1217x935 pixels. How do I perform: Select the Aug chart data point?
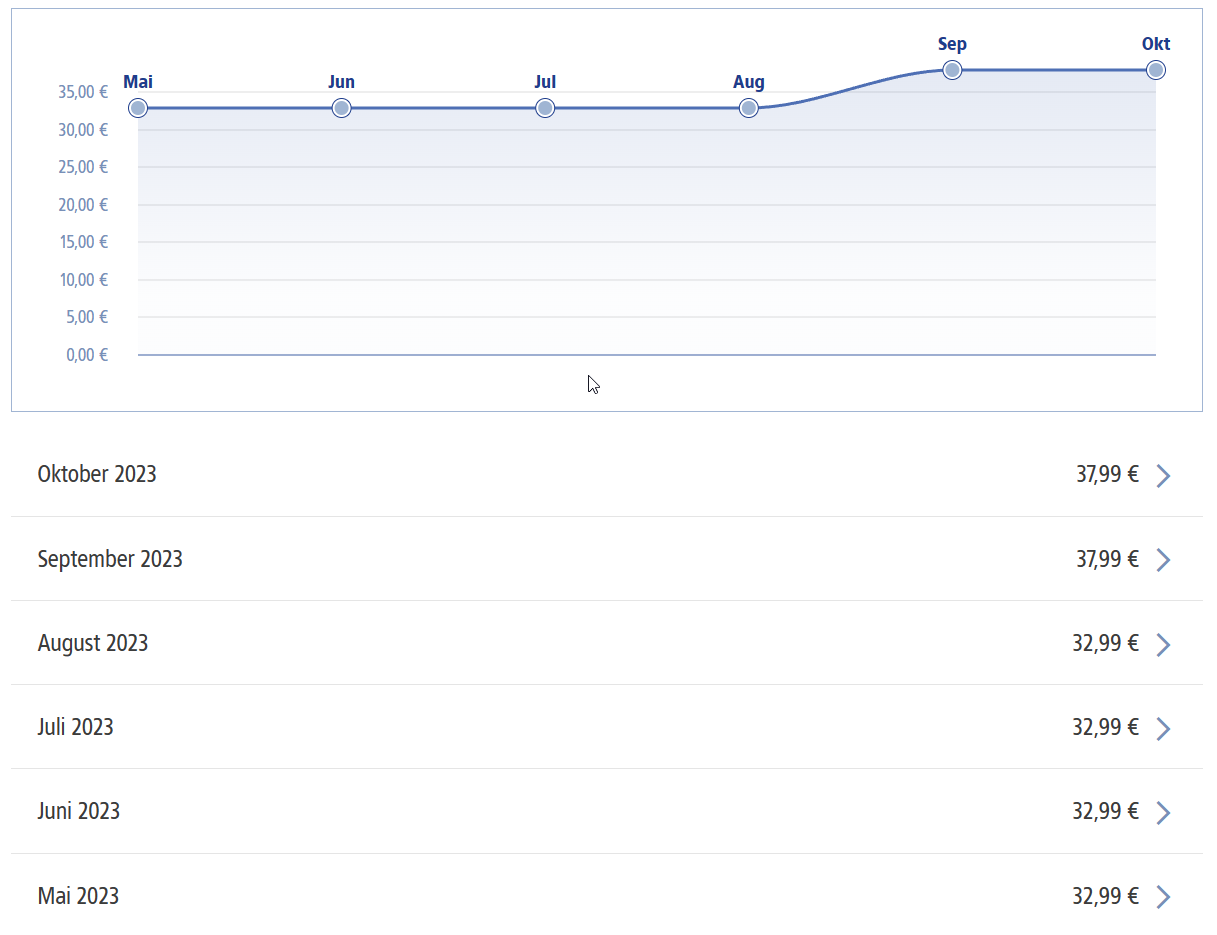[x=749, y=108]
